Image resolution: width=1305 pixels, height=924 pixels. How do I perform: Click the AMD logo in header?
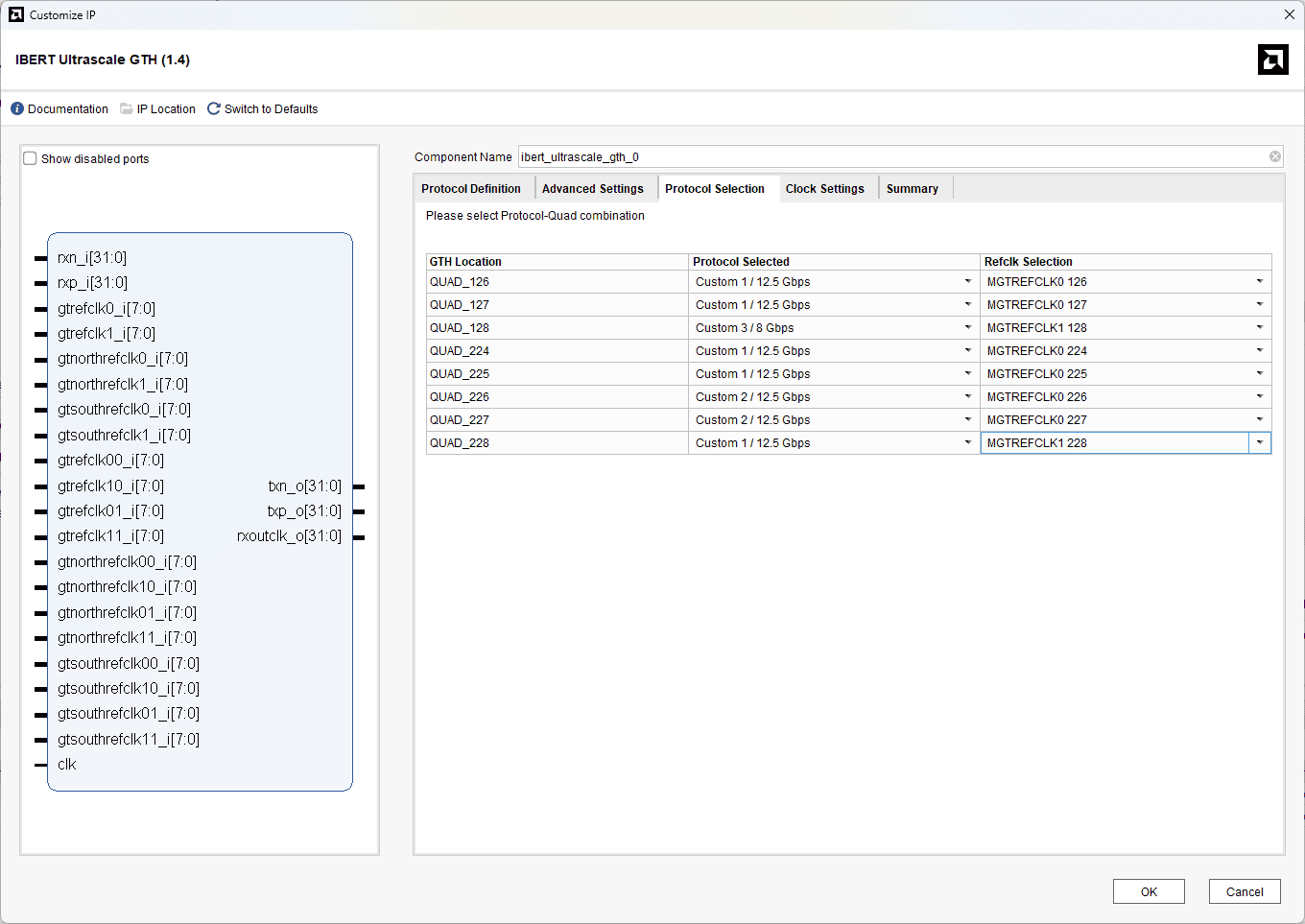tap(1272, 59)
